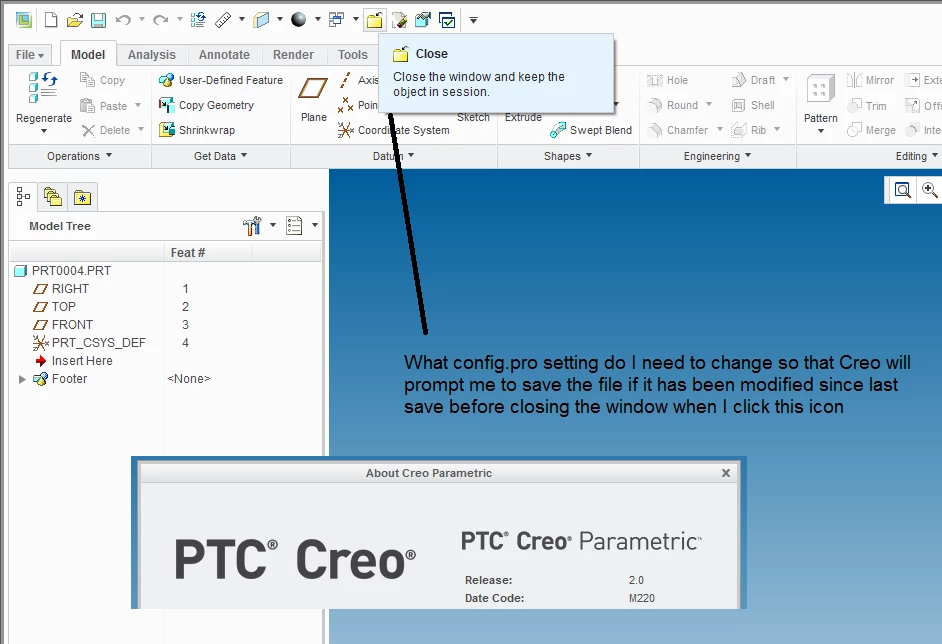Open the redo history dropdown arrow
Viewport: 942px width, 644px height.
[x=179, y=20]
